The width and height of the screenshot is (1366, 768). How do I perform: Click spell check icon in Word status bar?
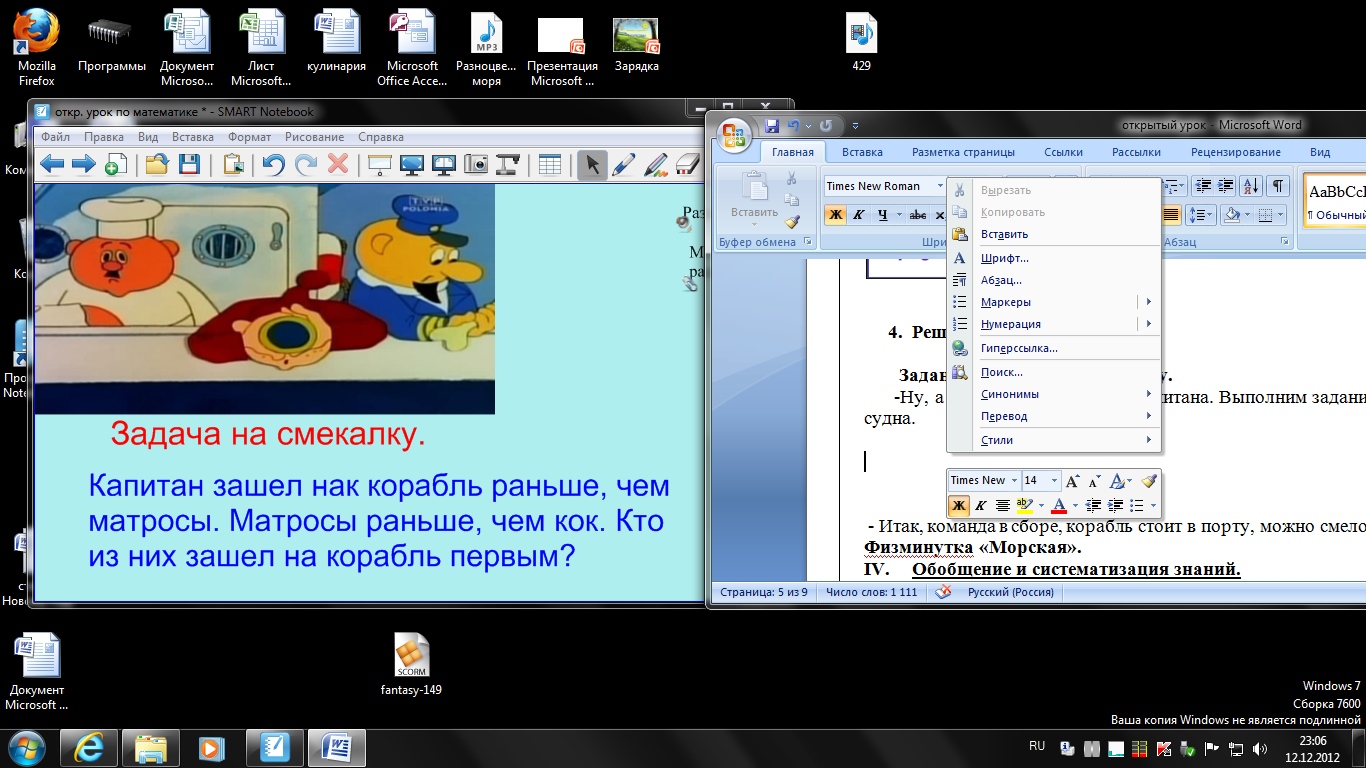[942, 592]
